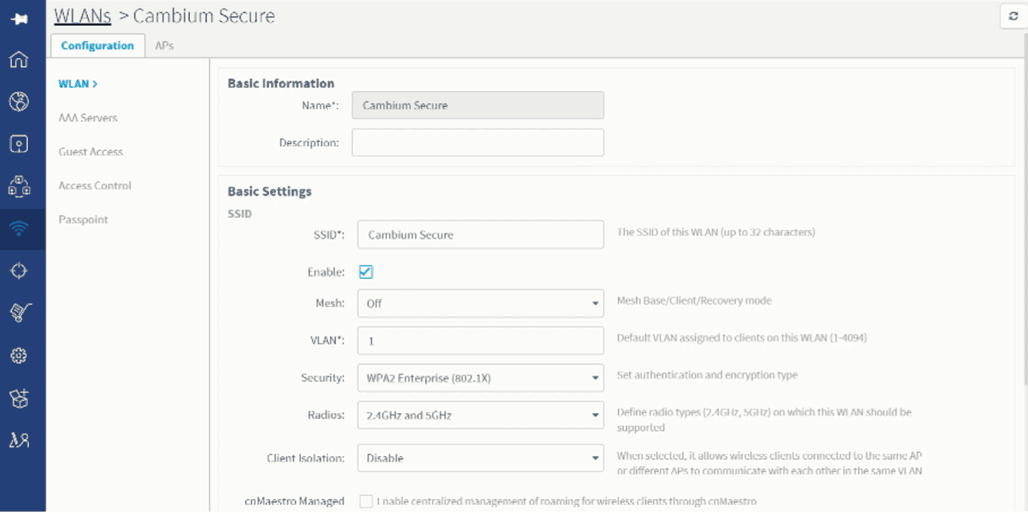Open the crosshair target icon in sidebar
The image size is (1028, 514).
(19, 271)
